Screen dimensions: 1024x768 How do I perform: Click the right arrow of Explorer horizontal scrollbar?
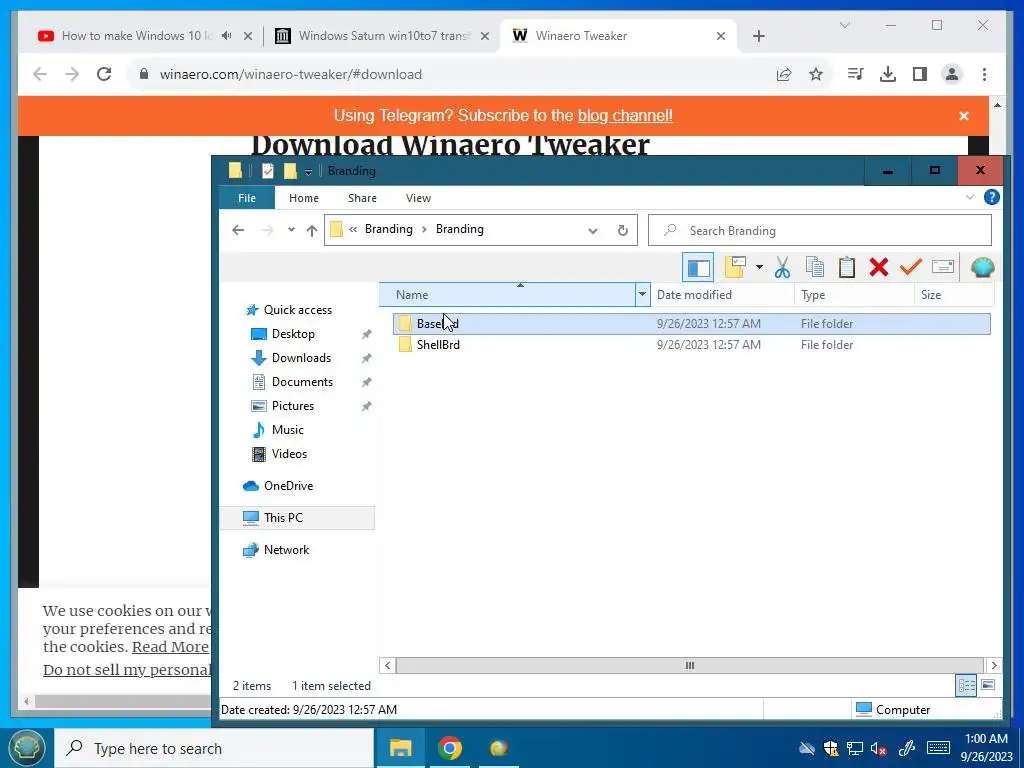[994, 665]
